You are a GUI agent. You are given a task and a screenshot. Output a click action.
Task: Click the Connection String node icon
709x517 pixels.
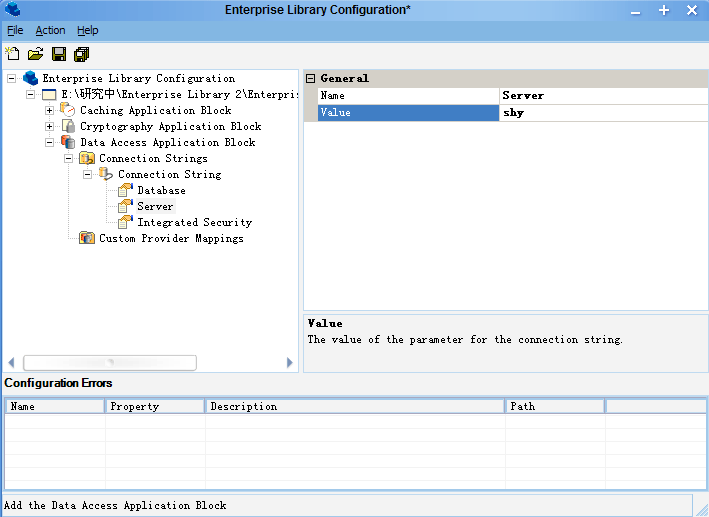pyautogui.click(x=106, y=174)
